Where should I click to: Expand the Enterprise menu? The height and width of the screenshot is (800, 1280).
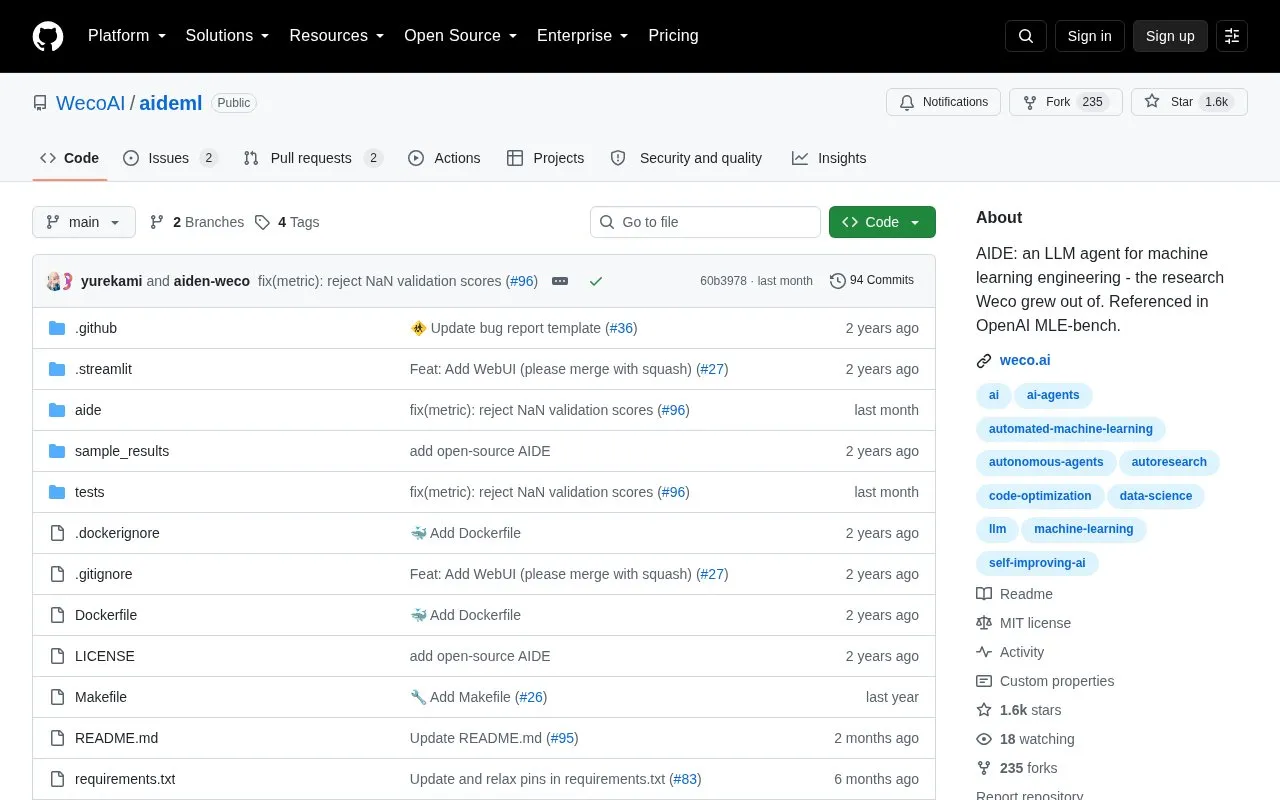582,36
